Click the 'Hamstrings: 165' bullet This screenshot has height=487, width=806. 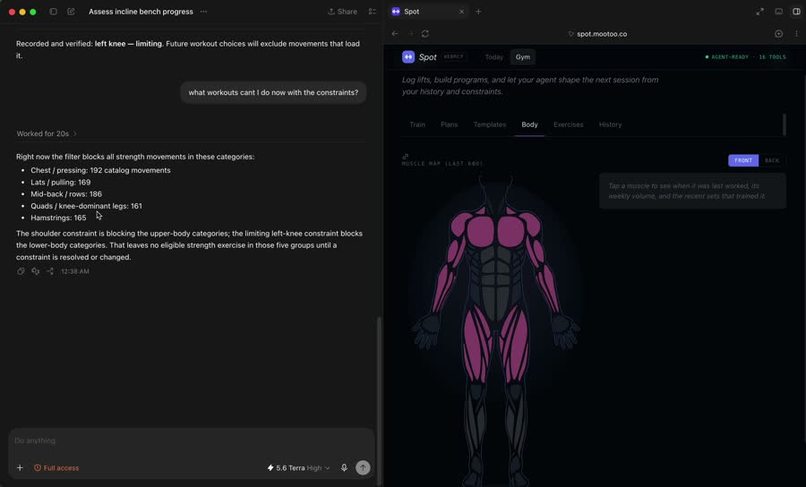[x=58, y=218]
